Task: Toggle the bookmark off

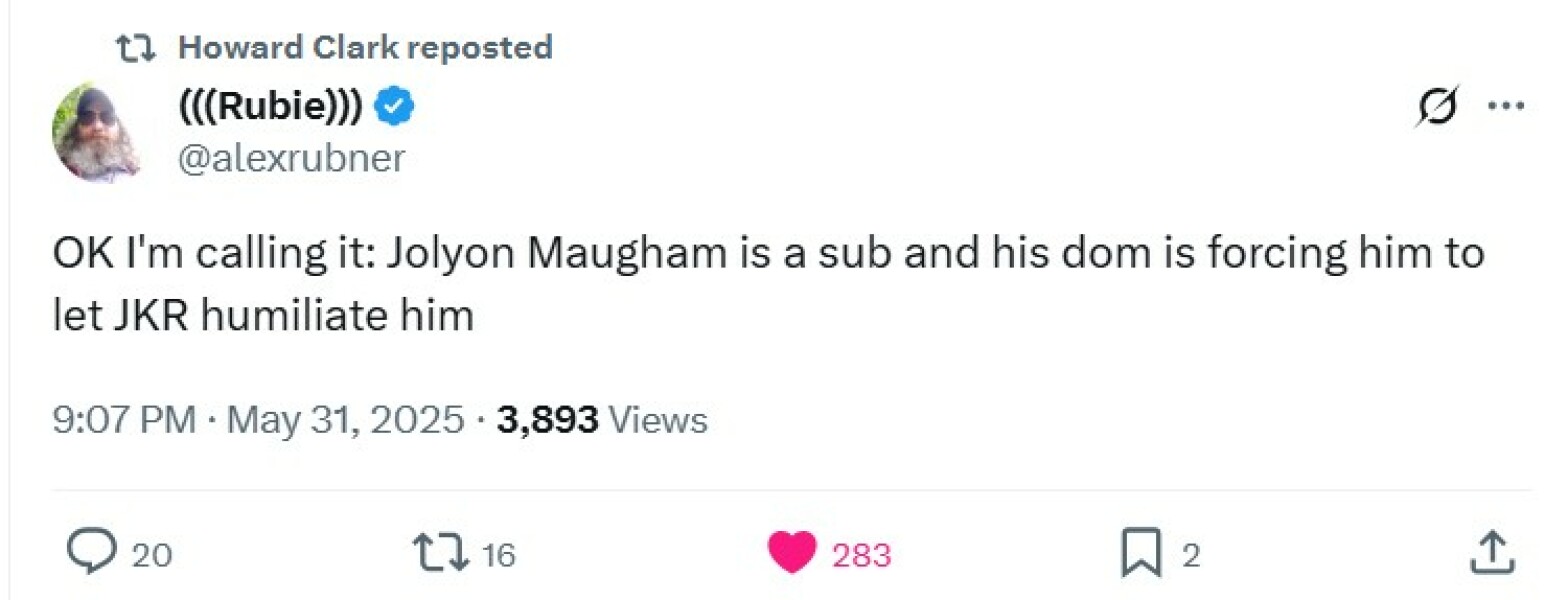Action: (x=1143, y=552)
